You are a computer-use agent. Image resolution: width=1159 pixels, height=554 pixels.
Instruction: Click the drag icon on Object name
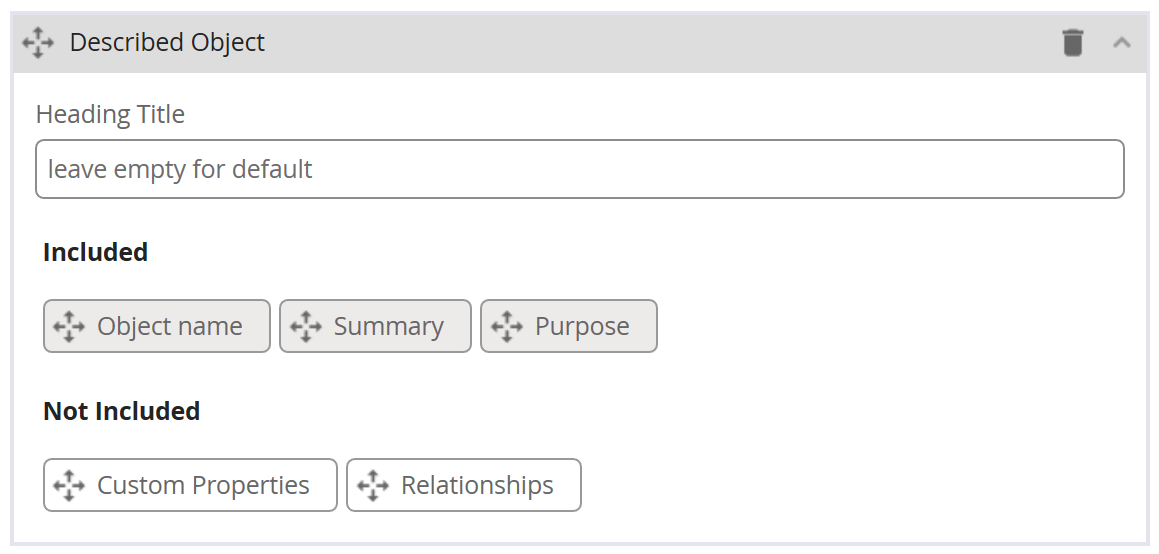69,326
